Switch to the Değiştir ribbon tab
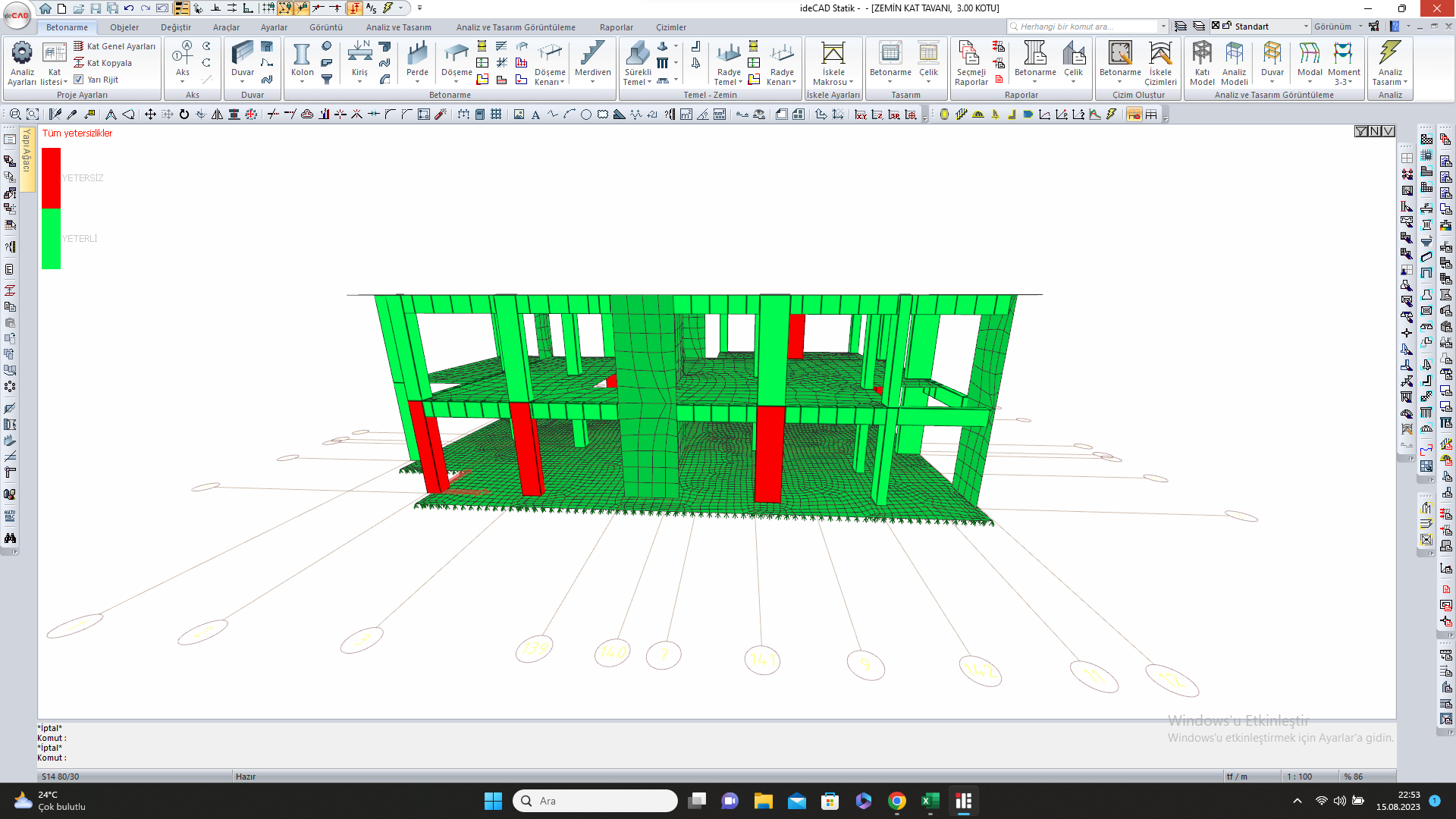Image resolution: width=1456 pixels, height=819 pixels. coord(176,27)
